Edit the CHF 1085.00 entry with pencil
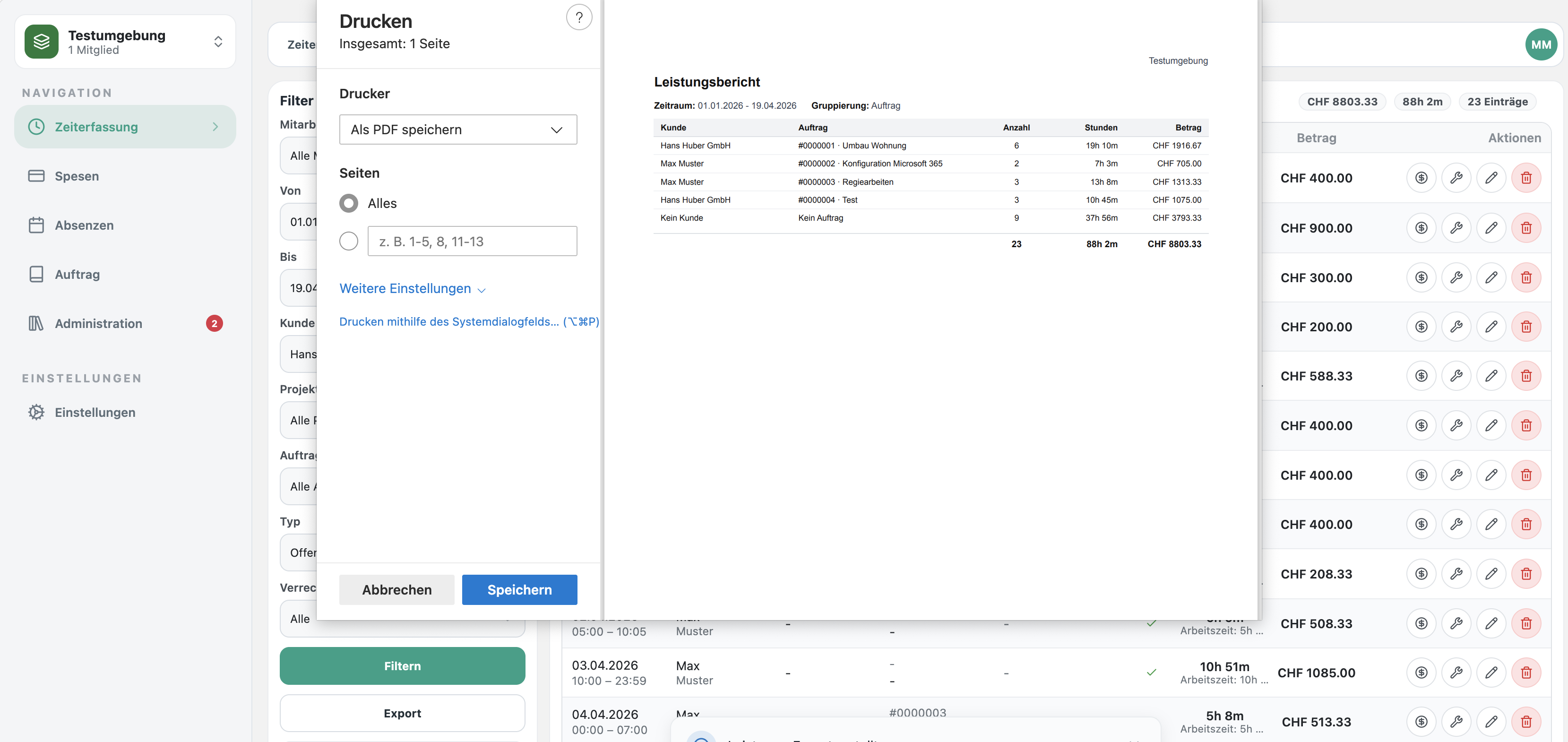Viewport: 1568px width, 742px height. tap(1490, 673)
